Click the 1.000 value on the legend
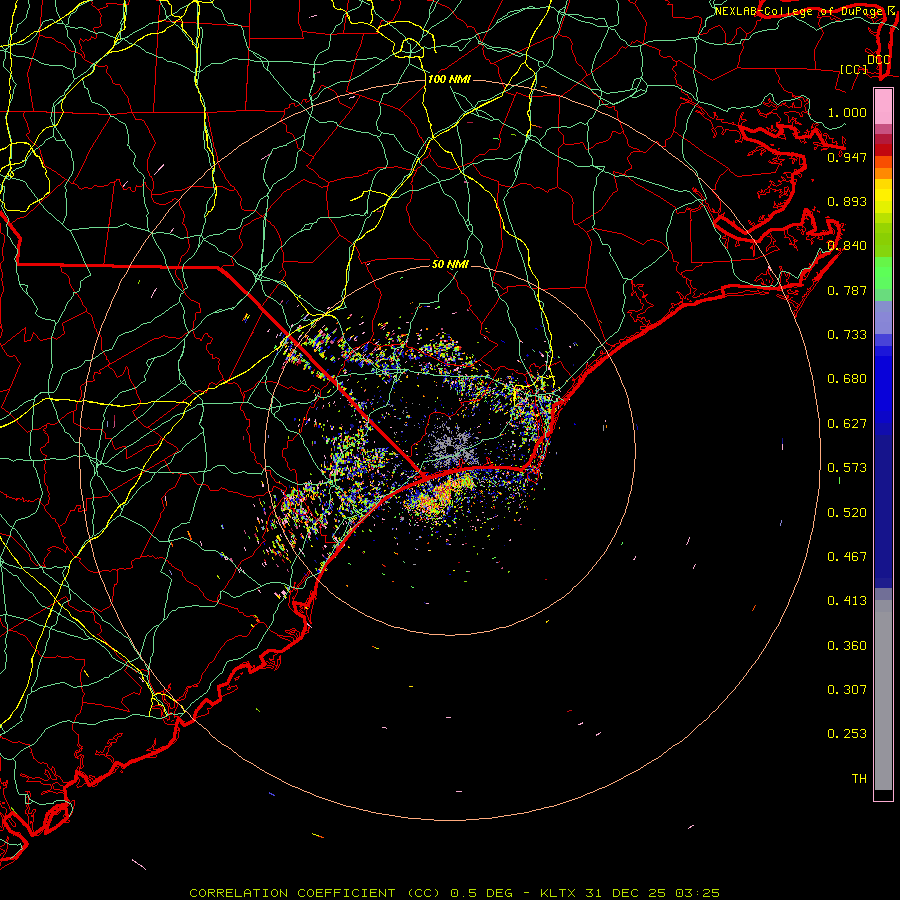 (847, 112)
